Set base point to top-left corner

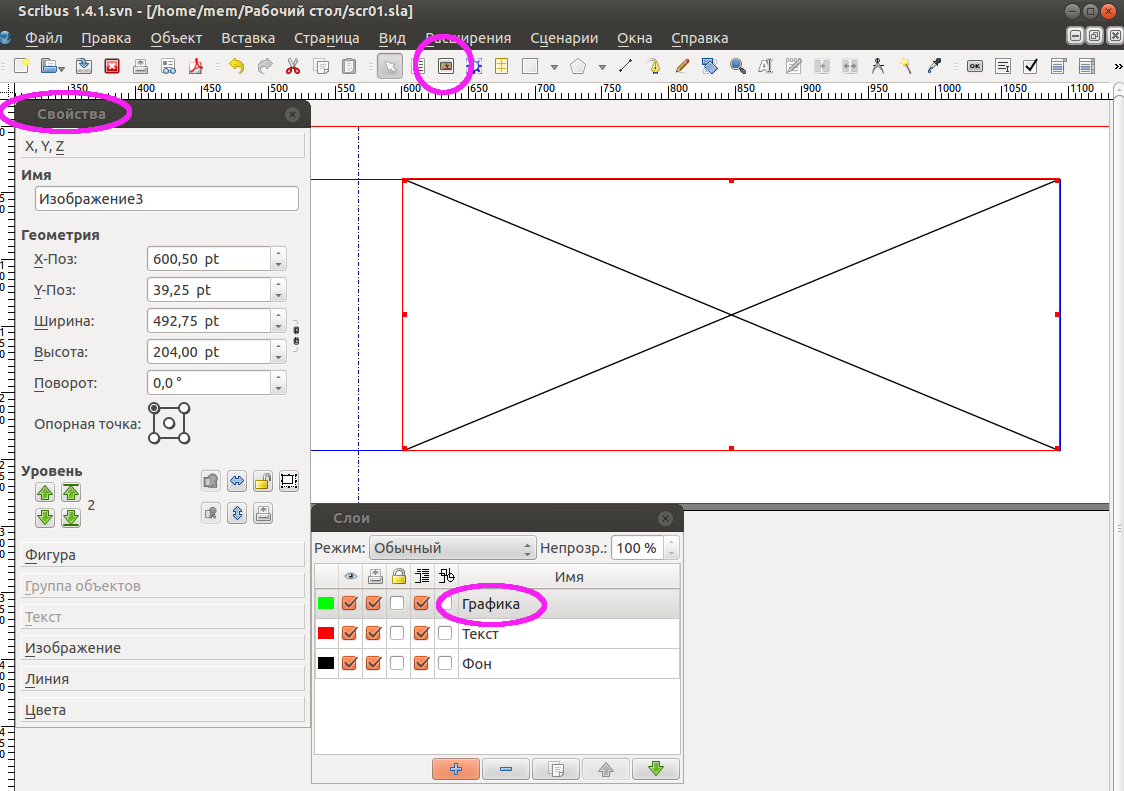click(x=154, y=409)
